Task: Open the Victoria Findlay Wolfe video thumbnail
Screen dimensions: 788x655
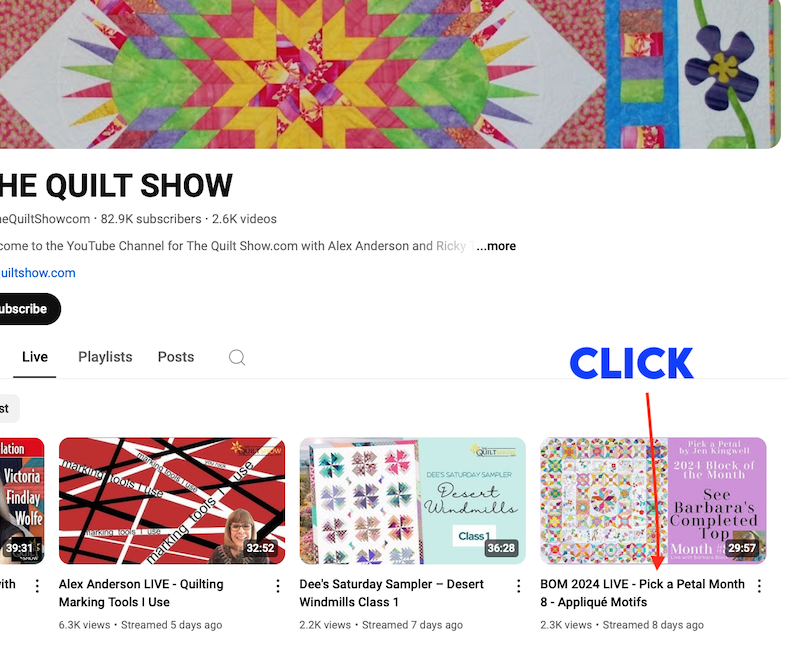Action: click(22, 501)
